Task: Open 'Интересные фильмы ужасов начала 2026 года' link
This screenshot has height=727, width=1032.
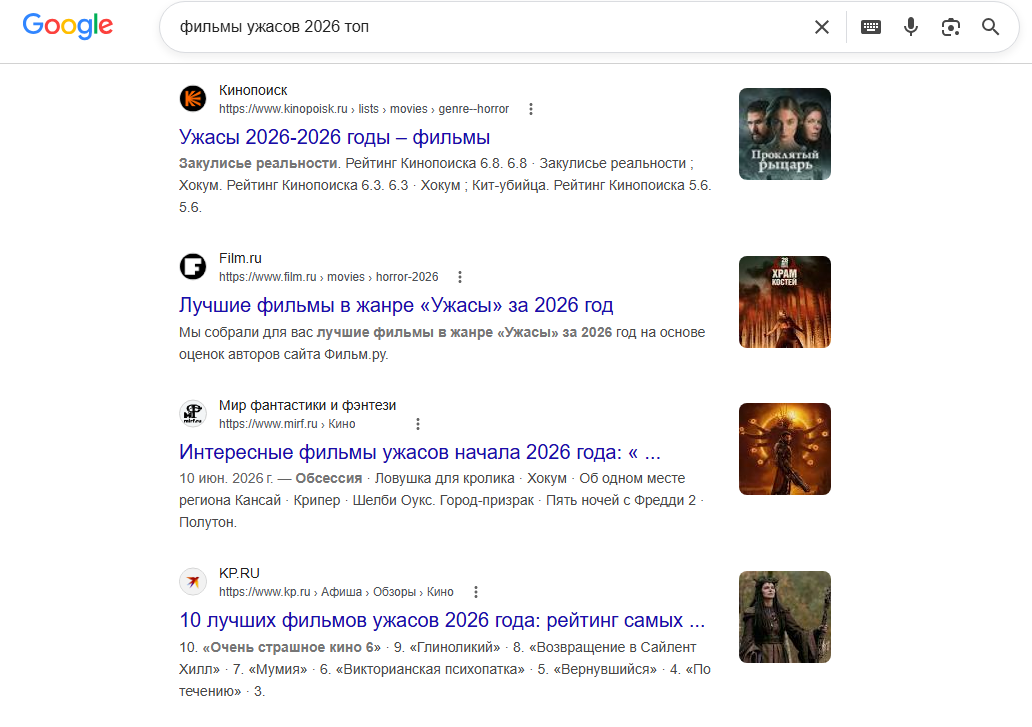Action: pyautogui.click(x=420, y=452)
